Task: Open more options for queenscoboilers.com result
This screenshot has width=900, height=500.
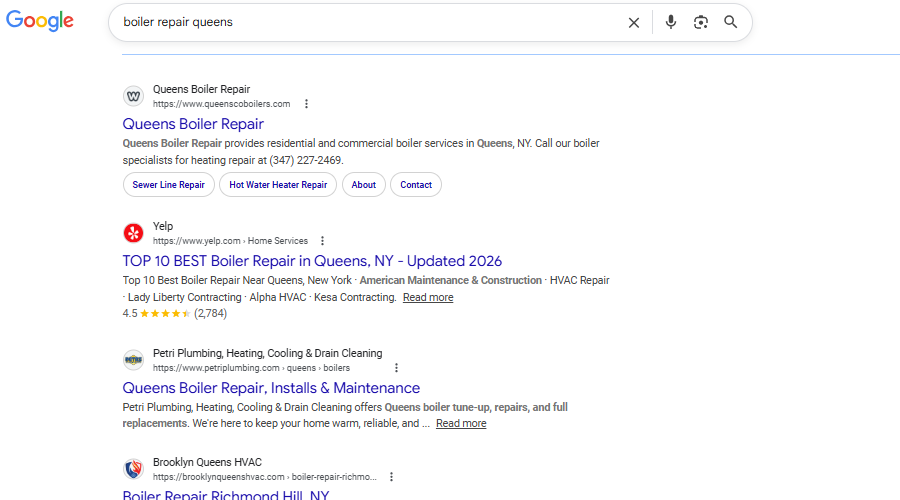Action: pyautogui.click(x=306, y=104)
